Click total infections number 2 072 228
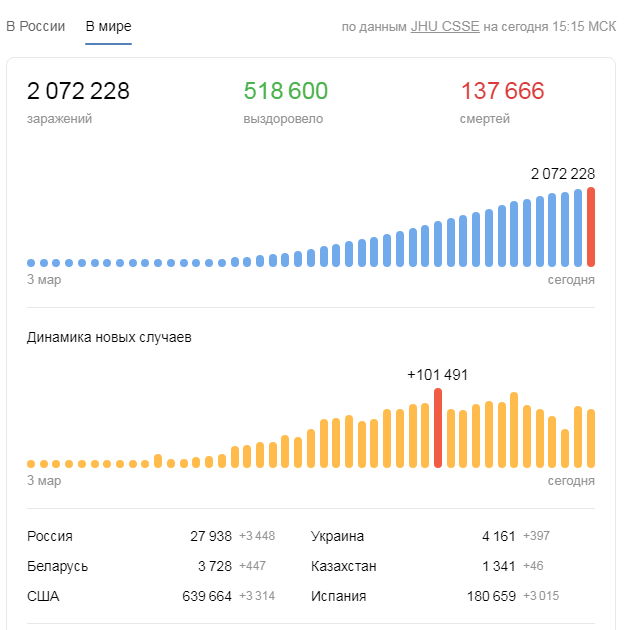632x630 pixels. coord(78,92)
